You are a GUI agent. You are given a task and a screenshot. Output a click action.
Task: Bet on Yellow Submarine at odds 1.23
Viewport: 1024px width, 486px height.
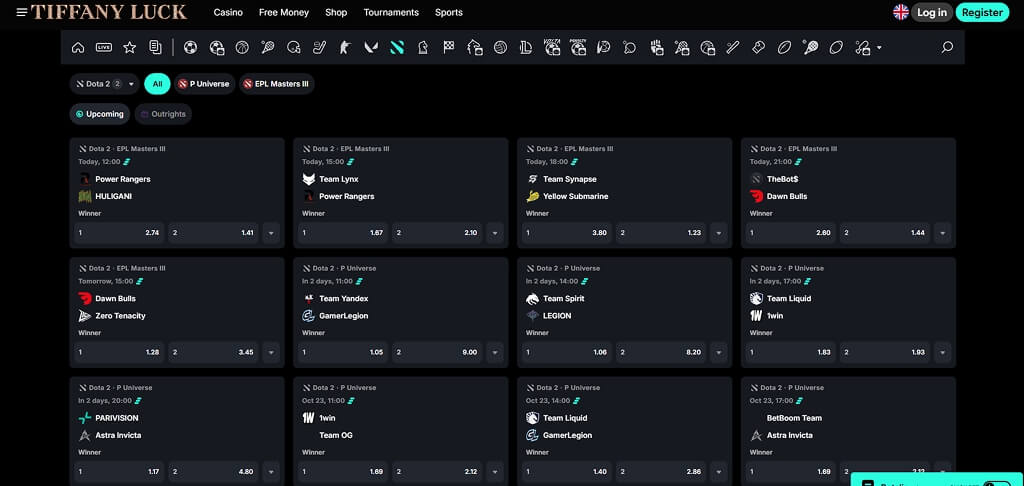(x=662, y=233)
